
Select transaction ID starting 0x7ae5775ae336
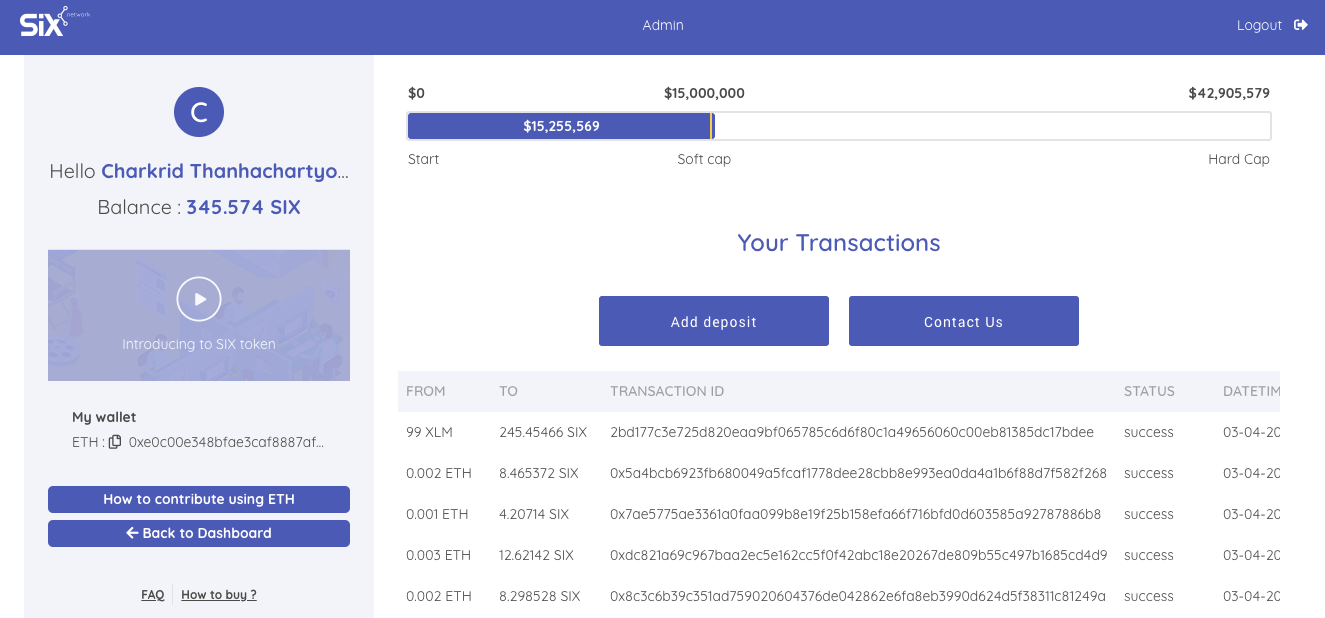click(856, 514)
